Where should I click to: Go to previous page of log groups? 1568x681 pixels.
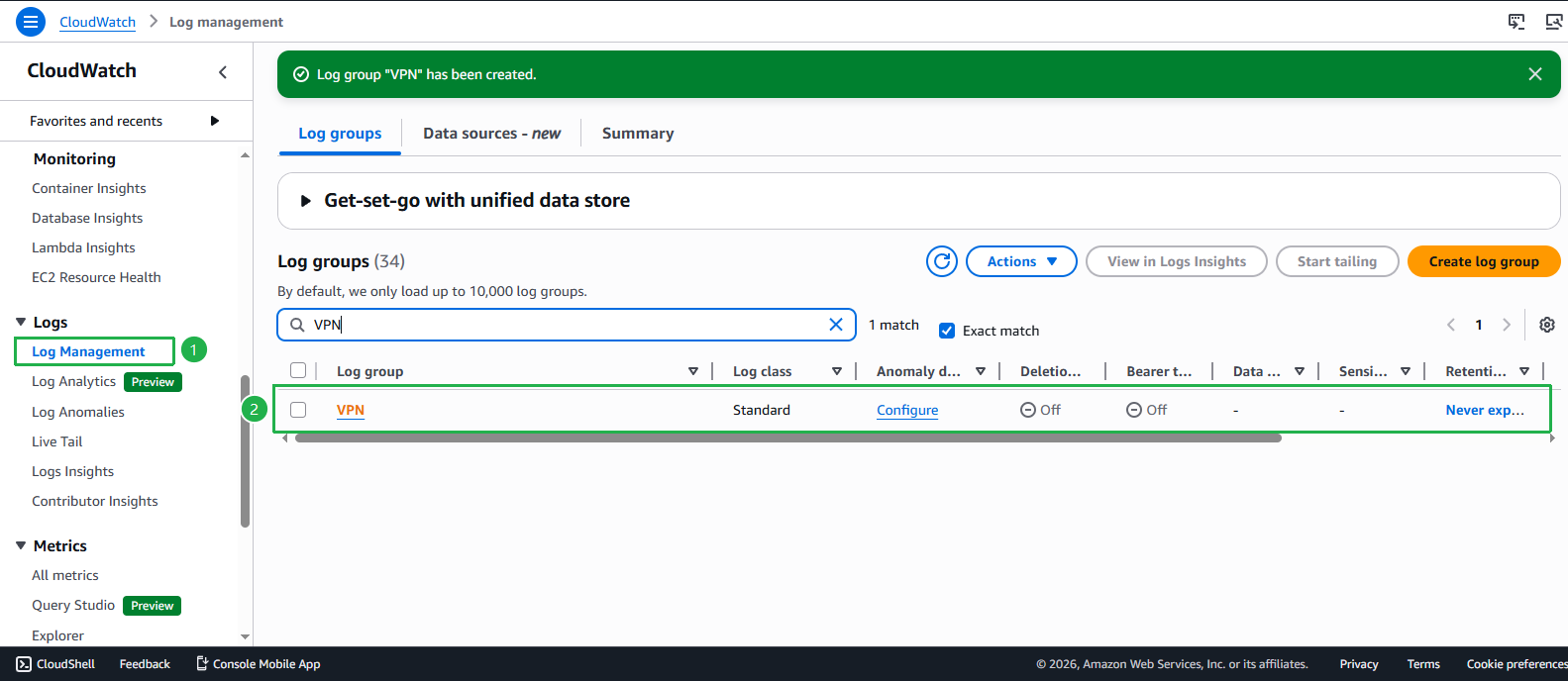pos(1451,325)
